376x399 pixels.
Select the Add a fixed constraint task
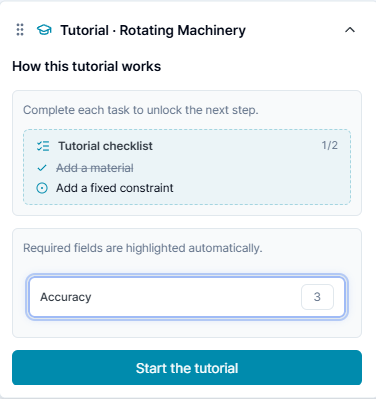point(115,188)
